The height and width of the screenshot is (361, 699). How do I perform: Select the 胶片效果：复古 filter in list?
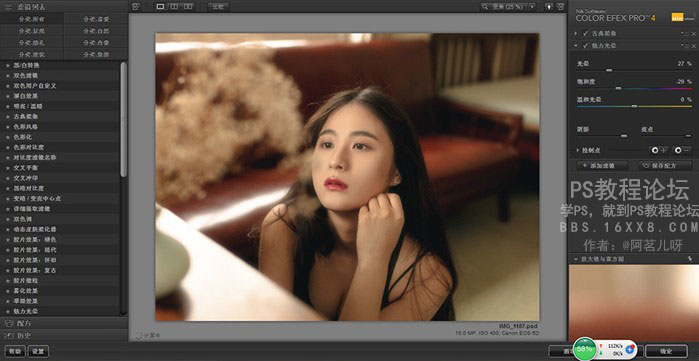pyautogui.click(x=60, y=271)
